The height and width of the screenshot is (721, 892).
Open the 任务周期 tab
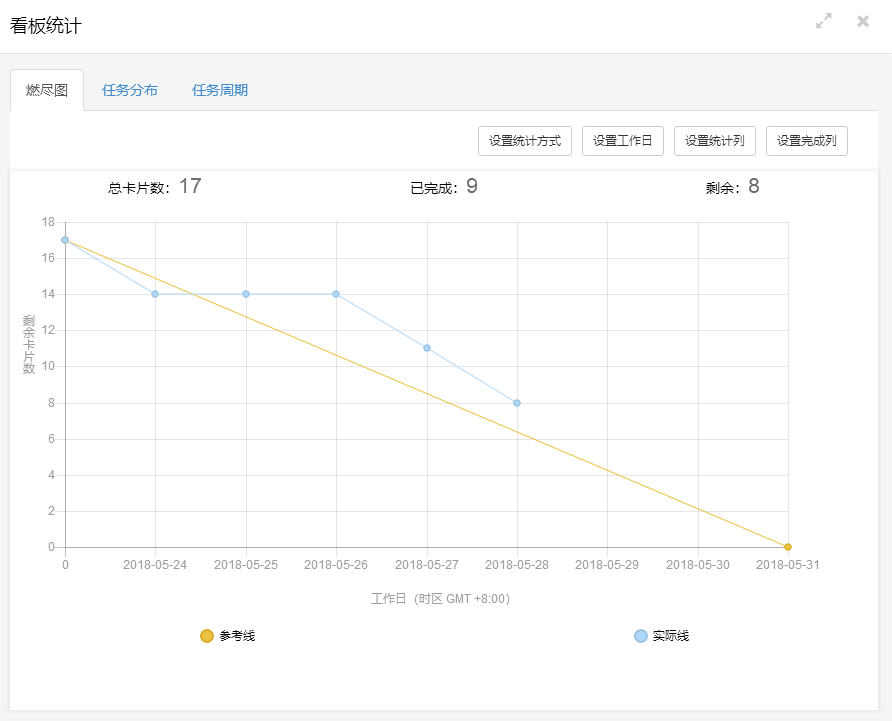pyautogui.click(x=220, y=90)
